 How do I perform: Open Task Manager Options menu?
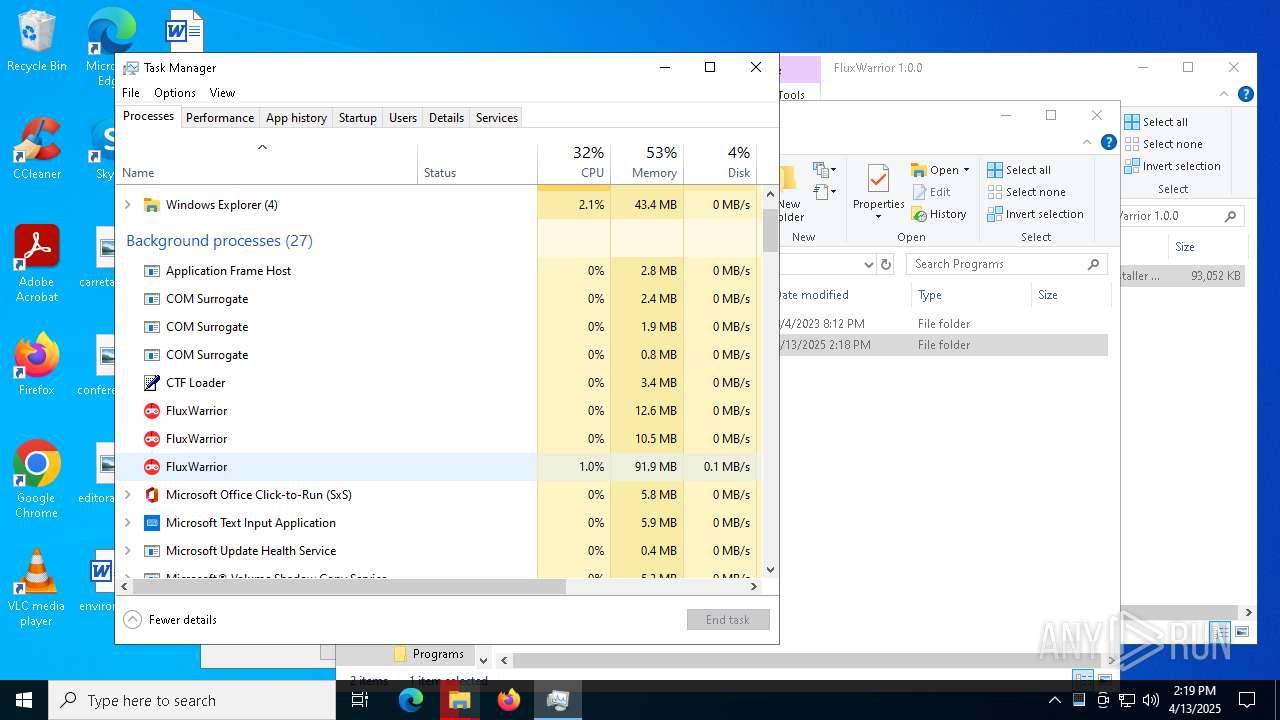(x=175, y=93)
